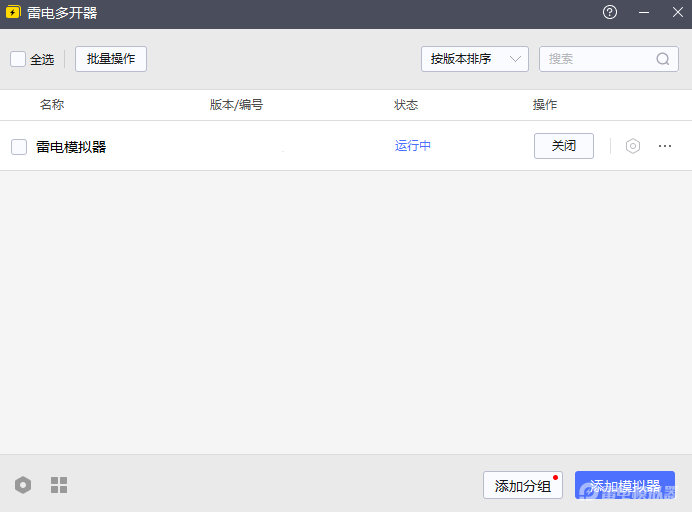Open the more options ellipsis menu
Viewport: 692px width, 512px height.
(x=665, y=146)
